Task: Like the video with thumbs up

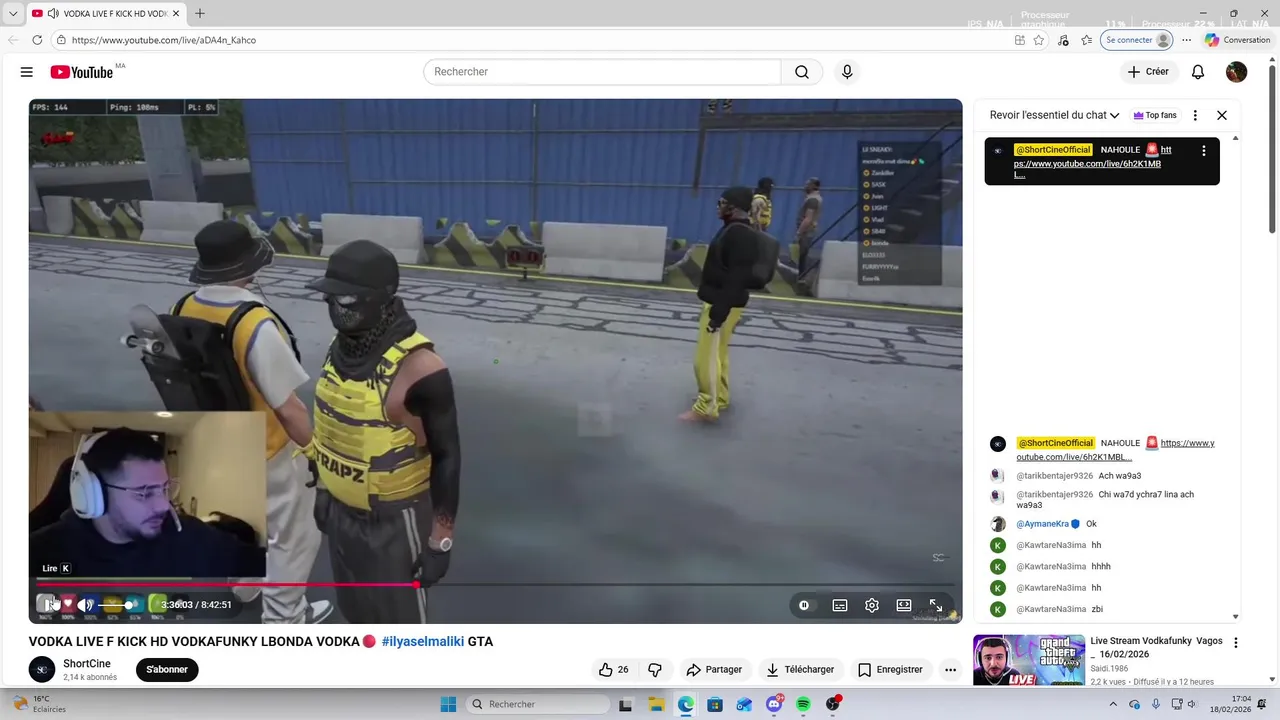Action: coord(614,670)
